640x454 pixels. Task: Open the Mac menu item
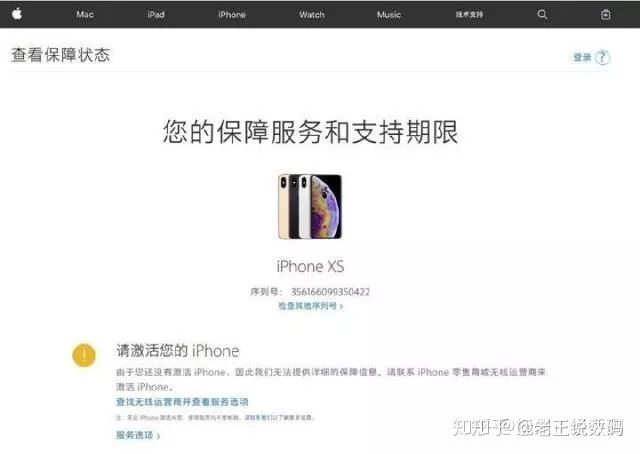(85, 15)
